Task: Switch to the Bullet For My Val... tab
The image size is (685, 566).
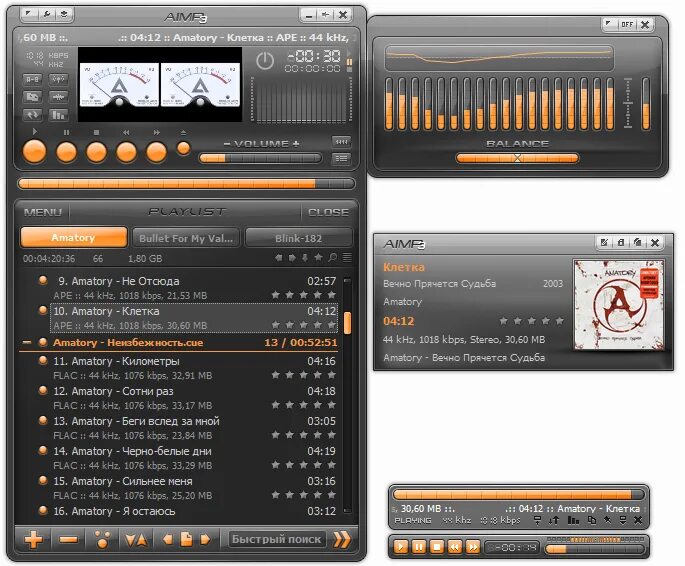Action: point(186,238)
